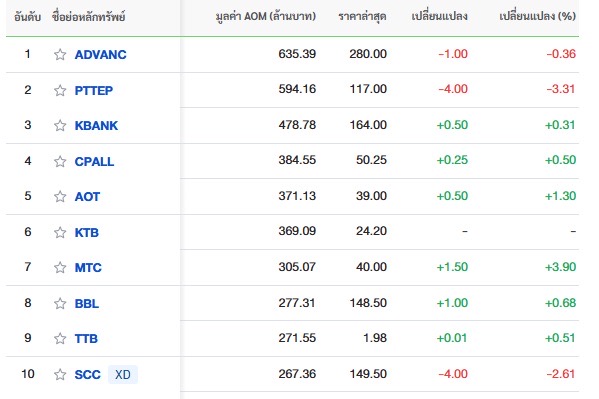This screenshot has height=399, width=599.
Task: Star the SCC stock row
Action: [60, 374]
